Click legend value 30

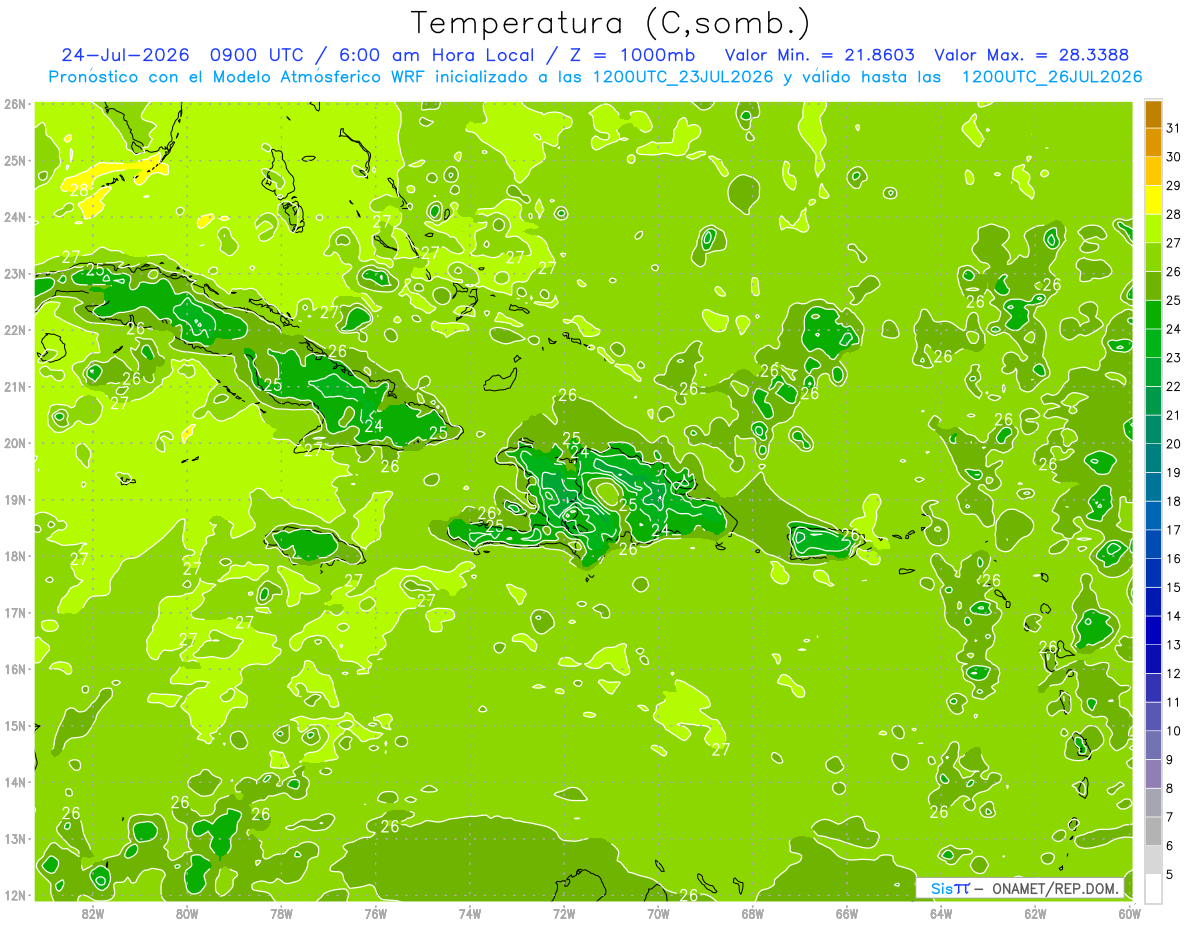[1173, 157]
